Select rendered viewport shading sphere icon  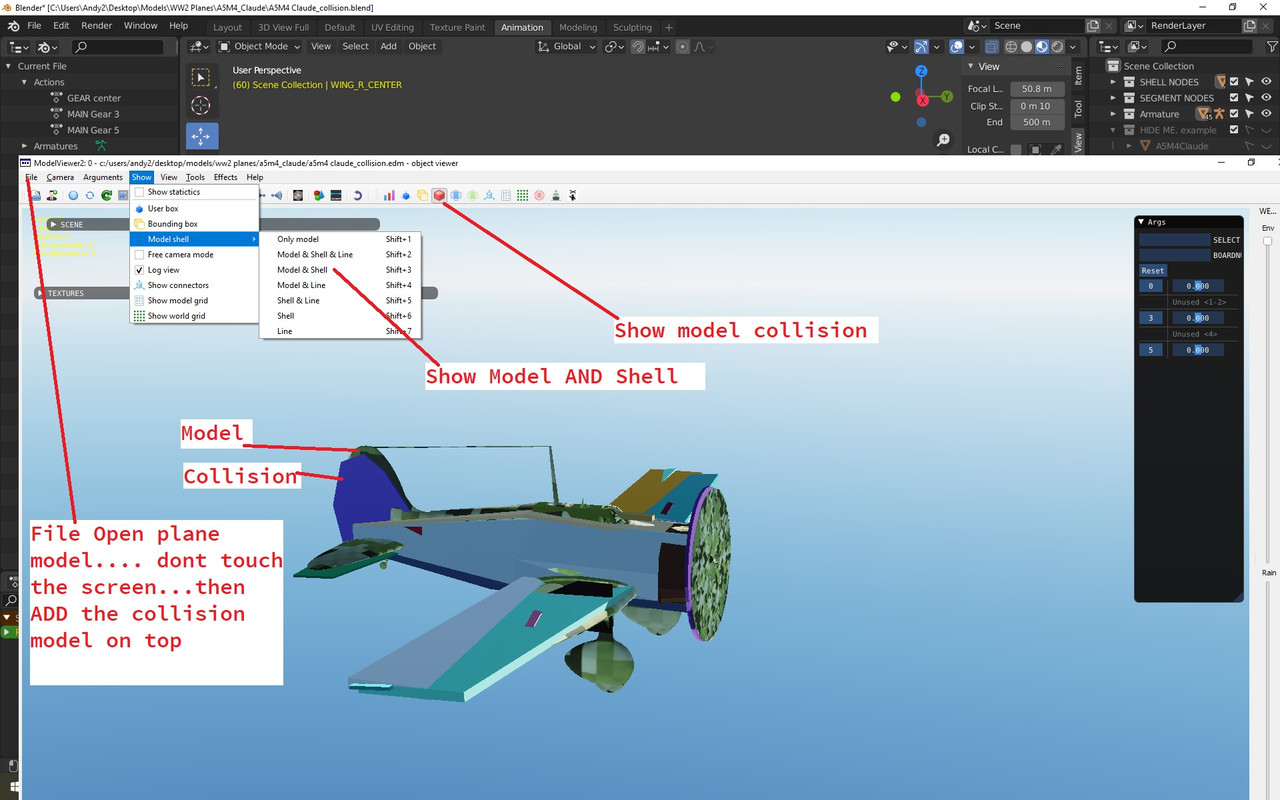(1056, 46)
